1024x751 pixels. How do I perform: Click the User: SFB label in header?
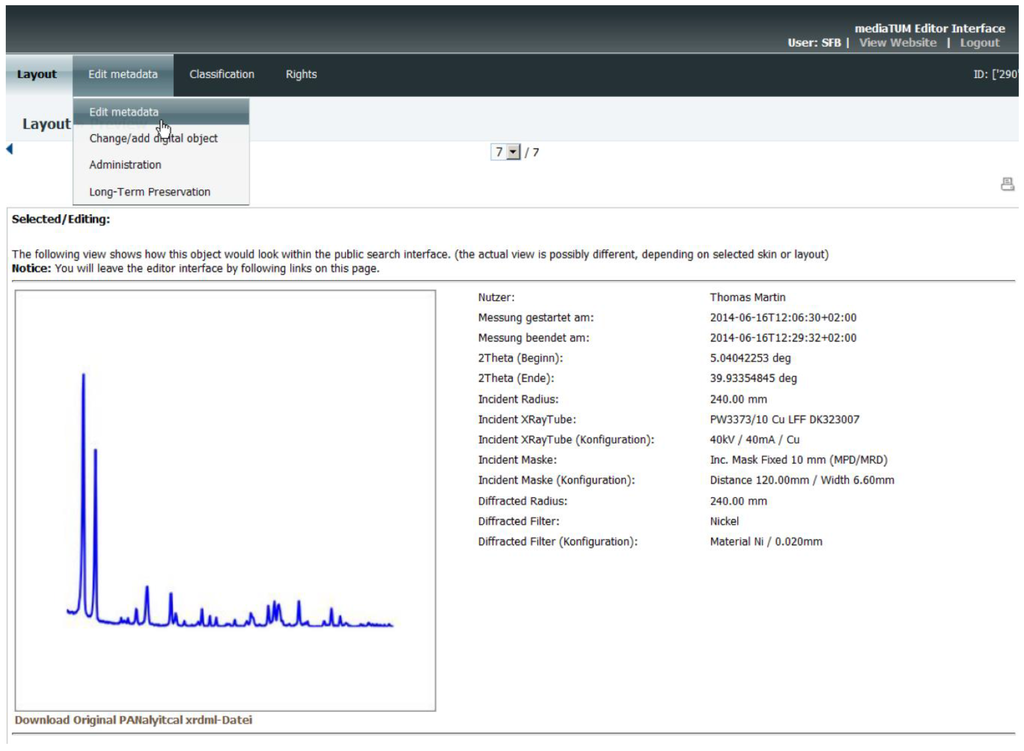click(x=814, y=43)
